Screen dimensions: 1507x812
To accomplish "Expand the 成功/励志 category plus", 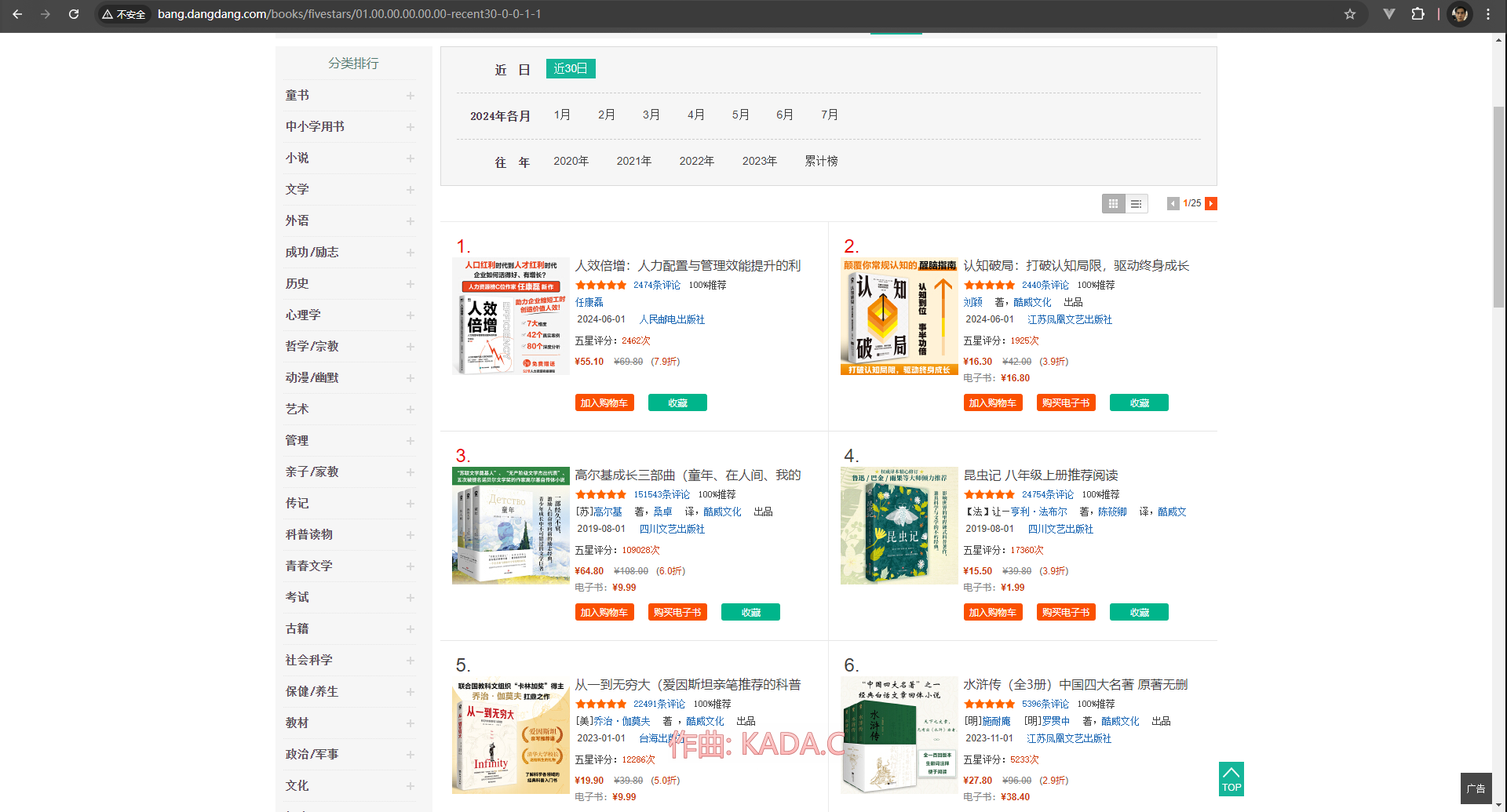I will pos(410,253).
